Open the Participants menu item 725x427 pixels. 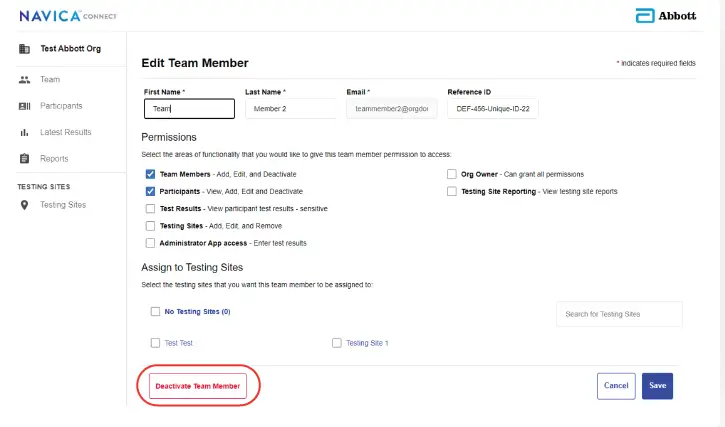pyautogui.click(x=61, y=106)
